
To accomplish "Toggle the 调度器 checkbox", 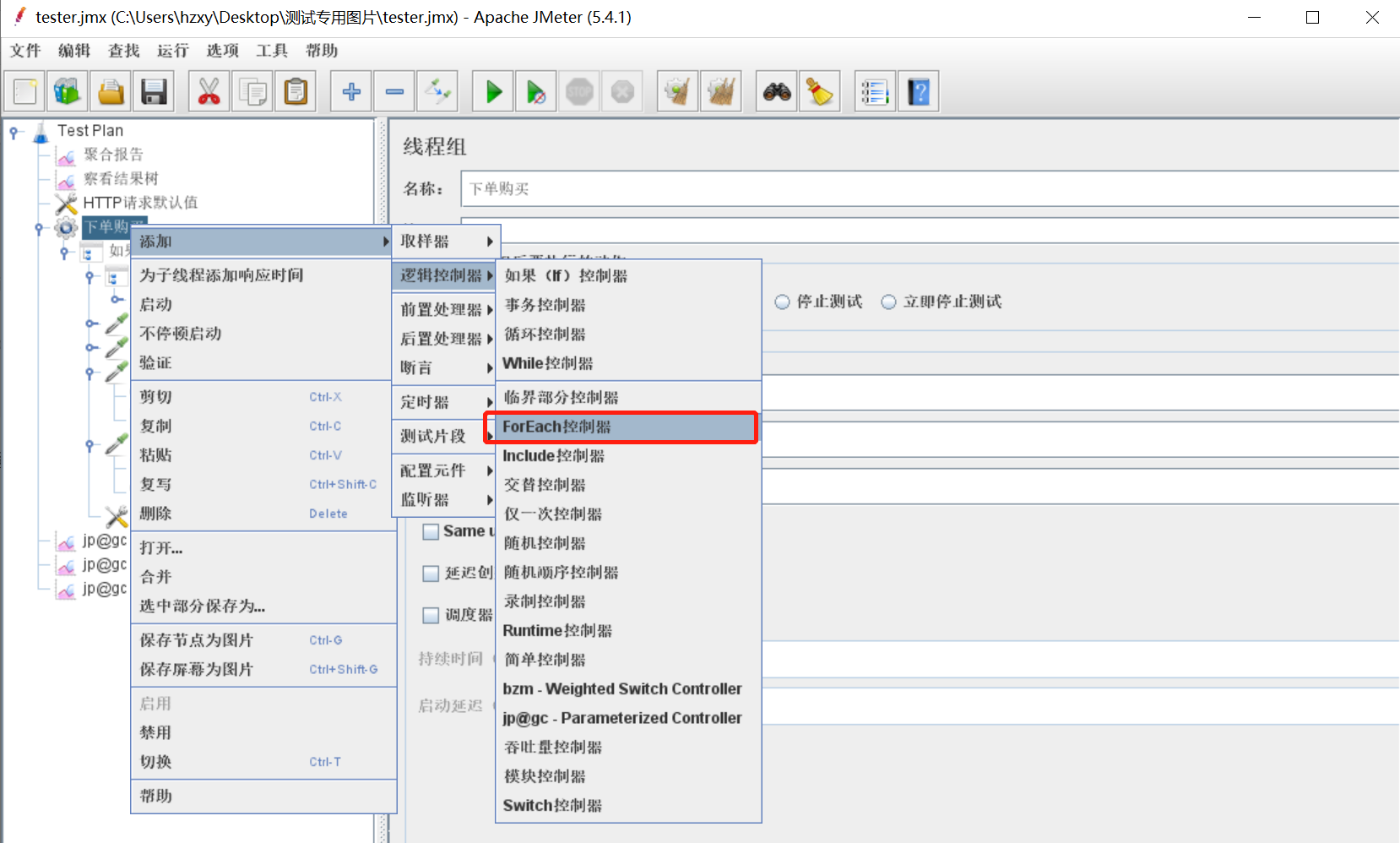I will 431,615.
